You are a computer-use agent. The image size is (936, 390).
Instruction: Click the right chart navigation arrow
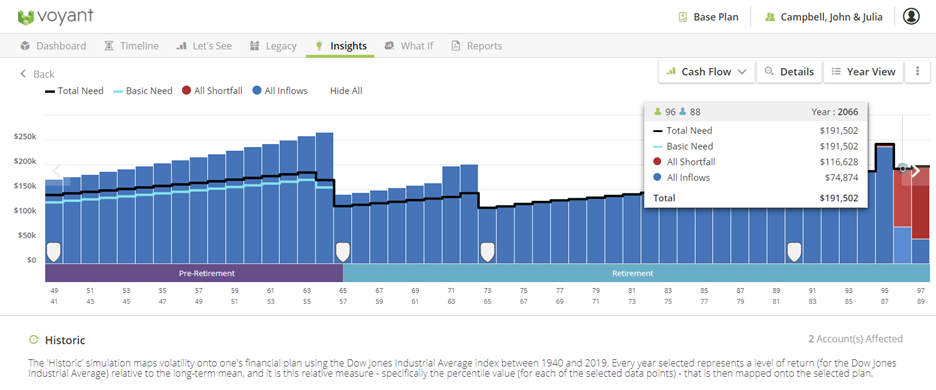(916, 171)
